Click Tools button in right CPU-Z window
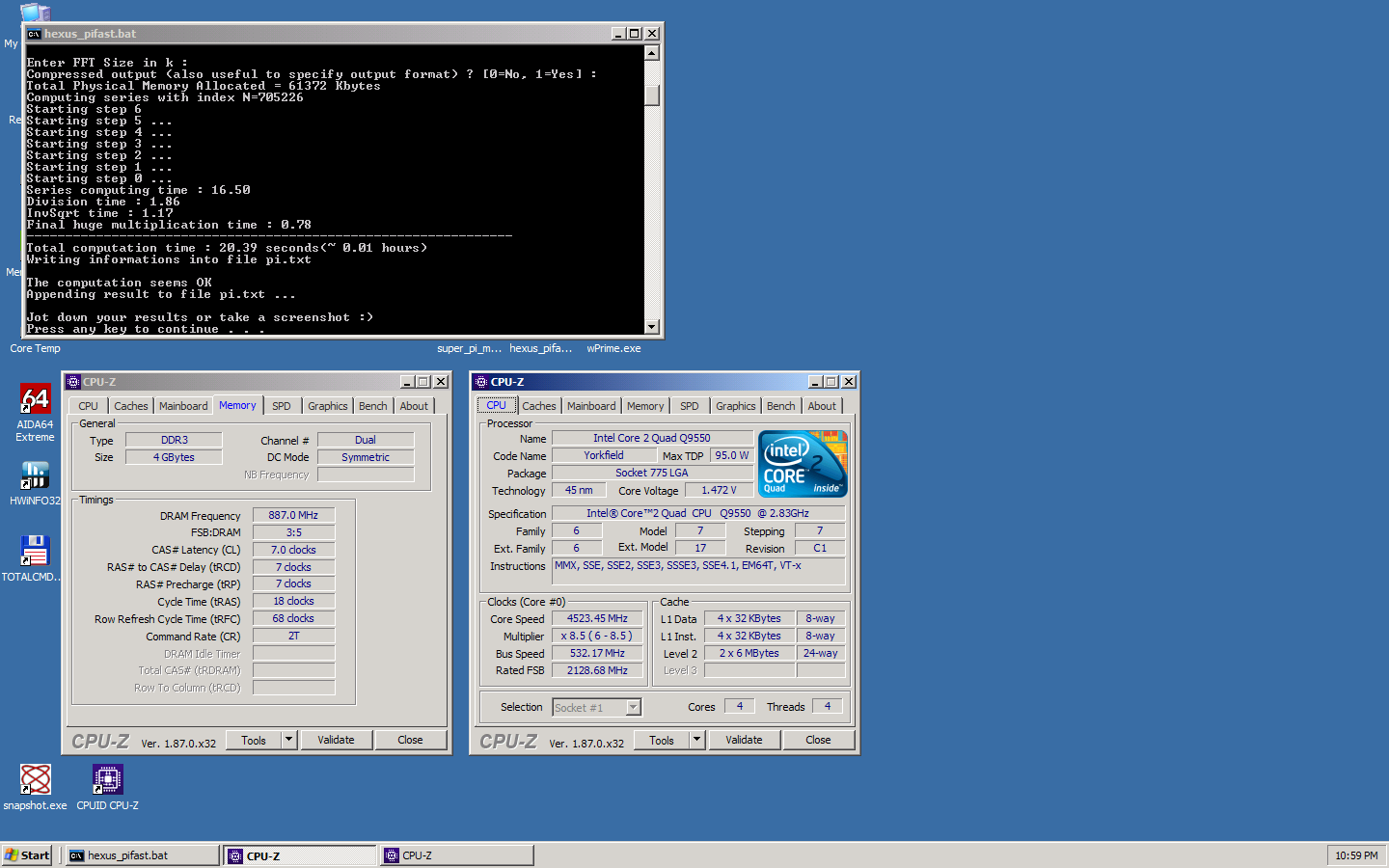This screenshot has width=1389, height=868. pyautogui.click(x=662, y=740)
